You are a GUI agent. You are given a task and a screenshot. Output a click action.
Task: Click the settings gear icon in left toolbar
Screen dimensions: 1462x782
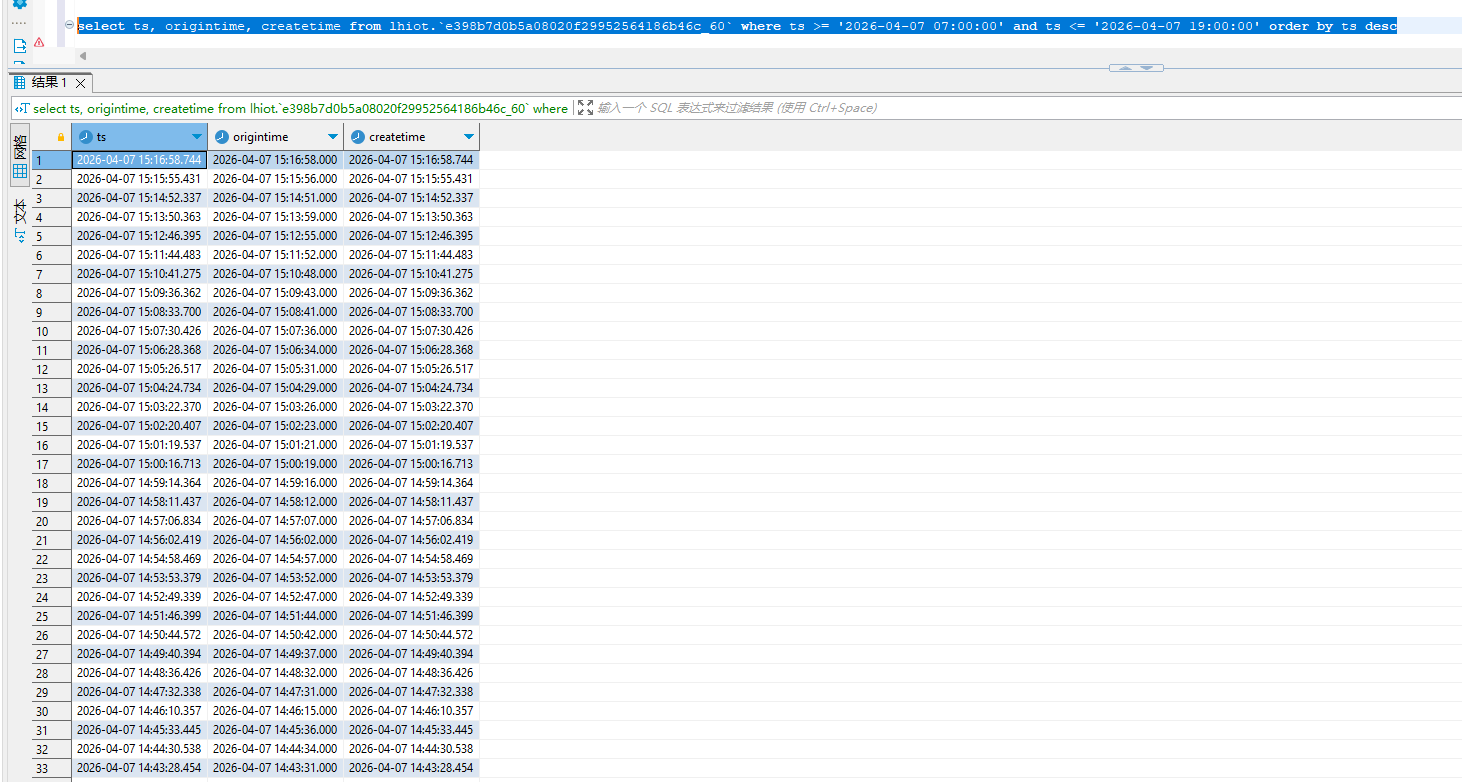pyautogui.click(x=19, y=4)
